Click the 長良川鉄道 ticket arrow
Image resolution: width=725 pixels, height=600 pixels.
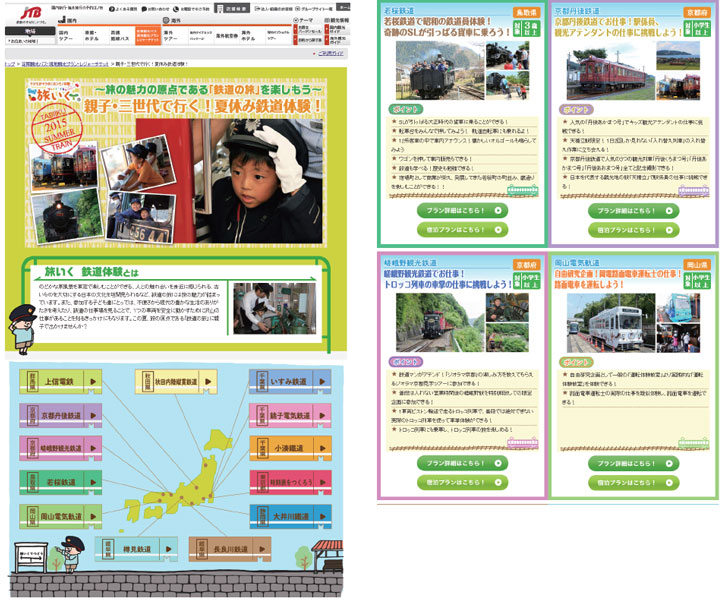tap(262, 549)
